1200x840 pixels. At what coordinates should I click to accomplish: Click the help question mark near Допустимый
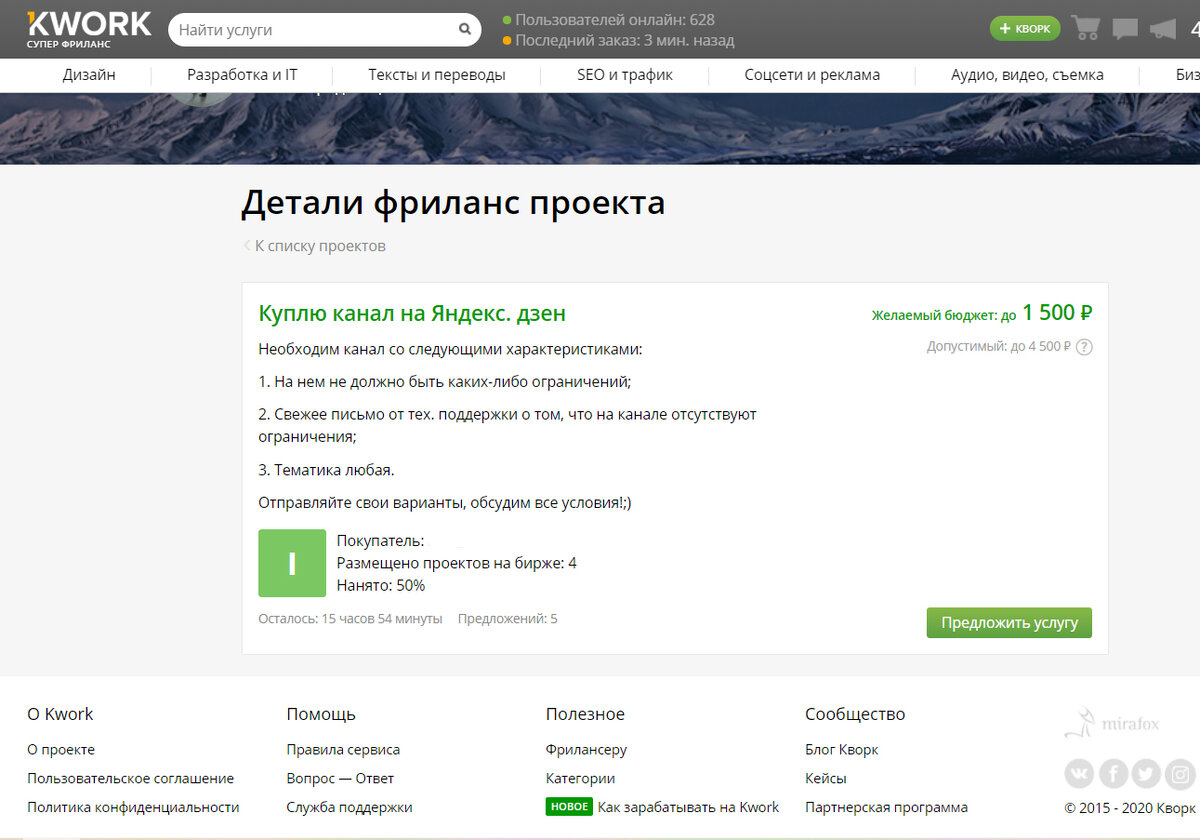(1084, 347)
